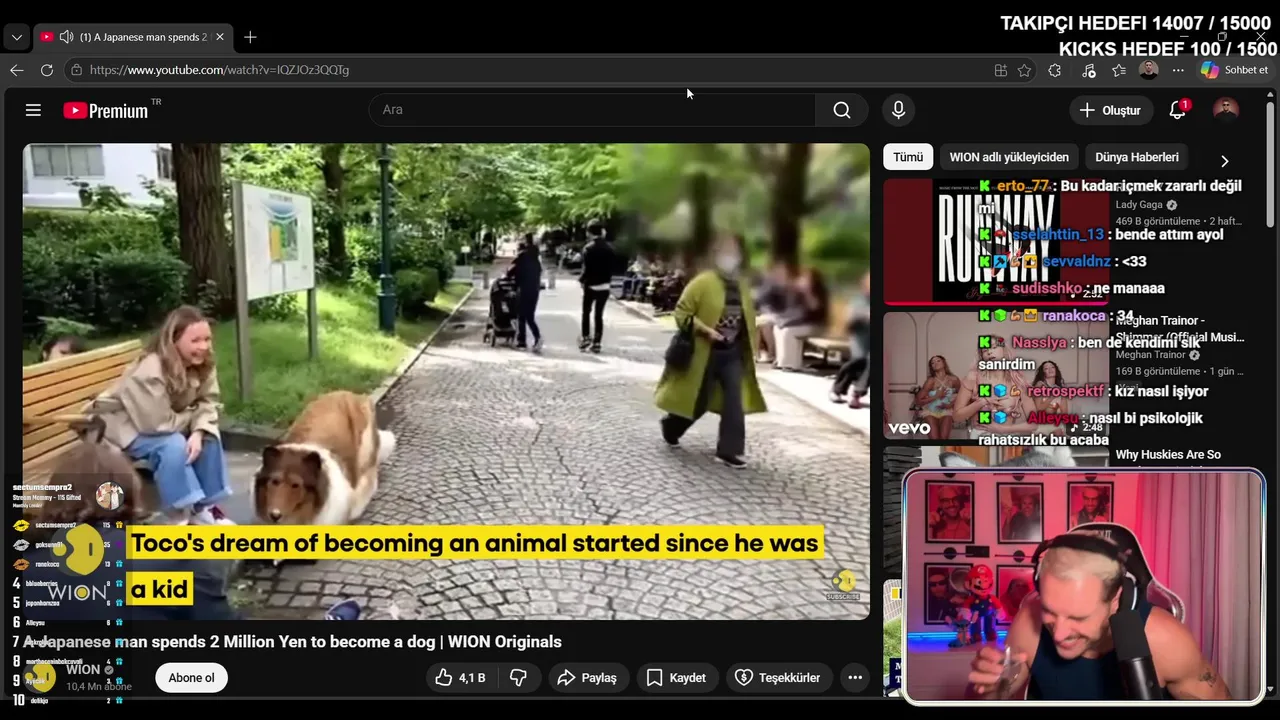The height and width of the screenshot is (720, 1280).
Task: Click the search magnifier button
Action: click(842, 110)
